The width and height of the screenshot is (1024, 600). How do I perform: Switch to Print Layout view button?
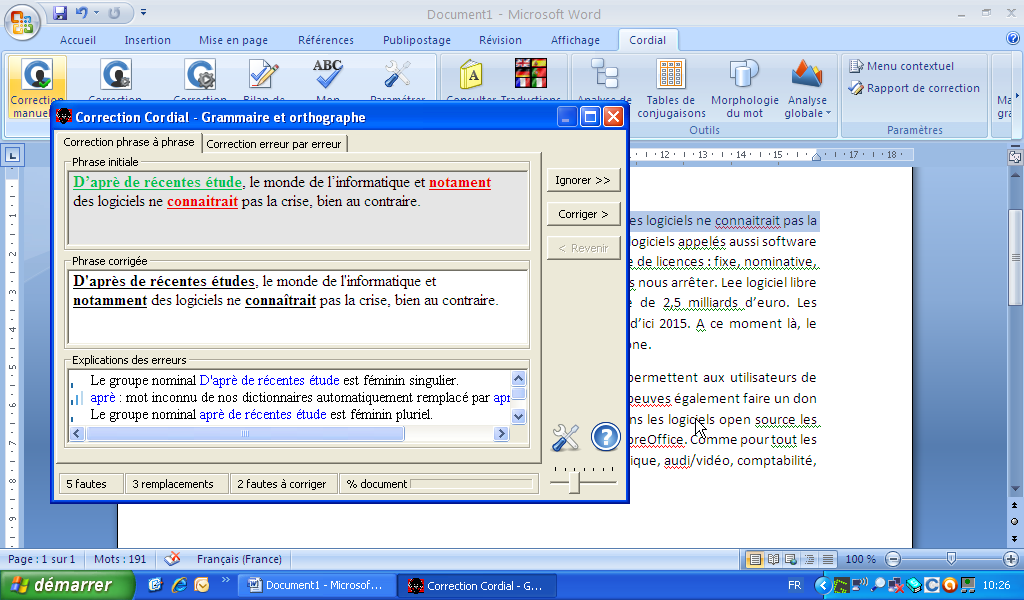point(755,560)
